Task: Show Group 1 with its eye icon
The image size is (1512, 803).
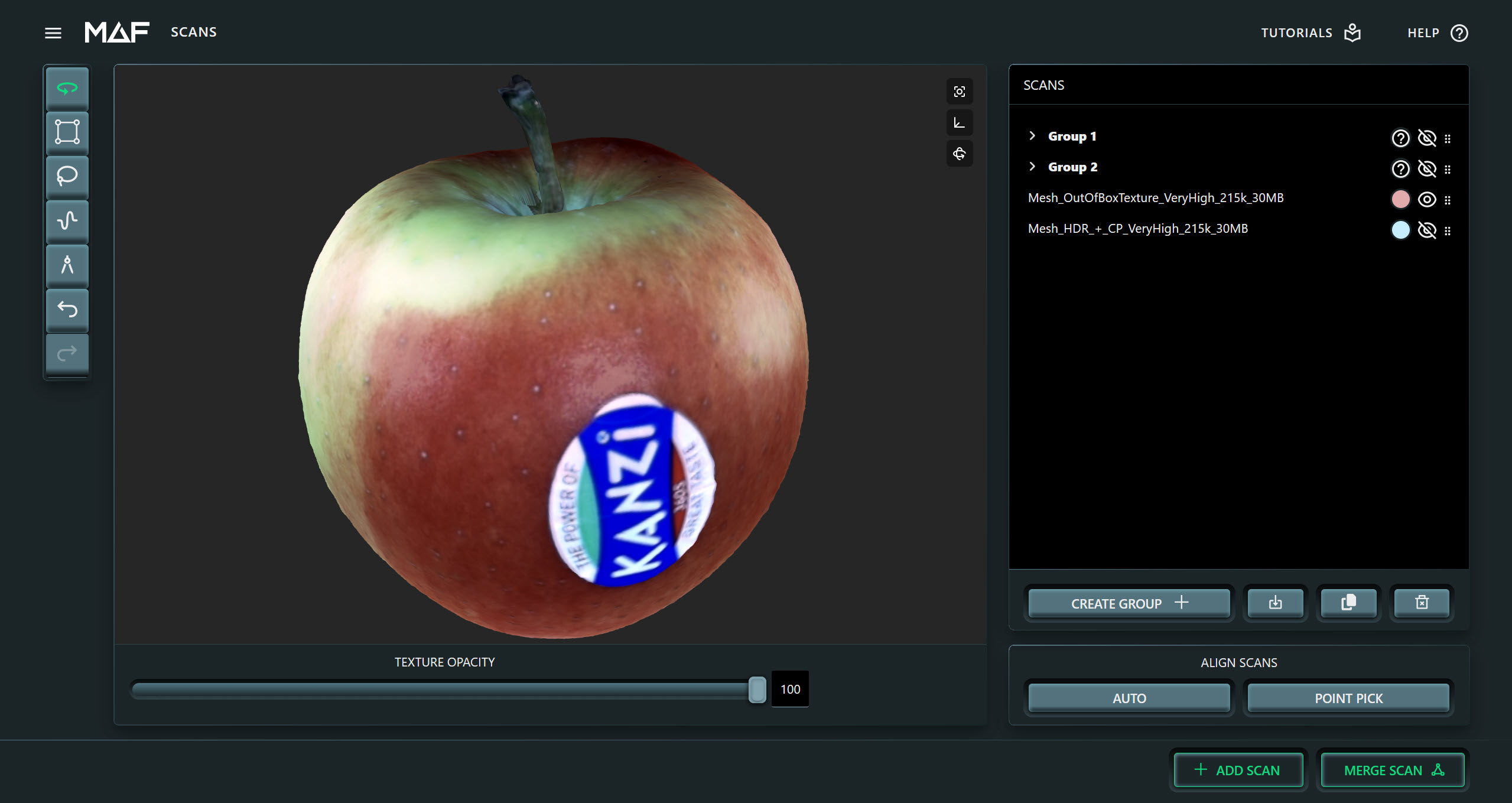Action: pyautogui.click(x=1426, y=138)
